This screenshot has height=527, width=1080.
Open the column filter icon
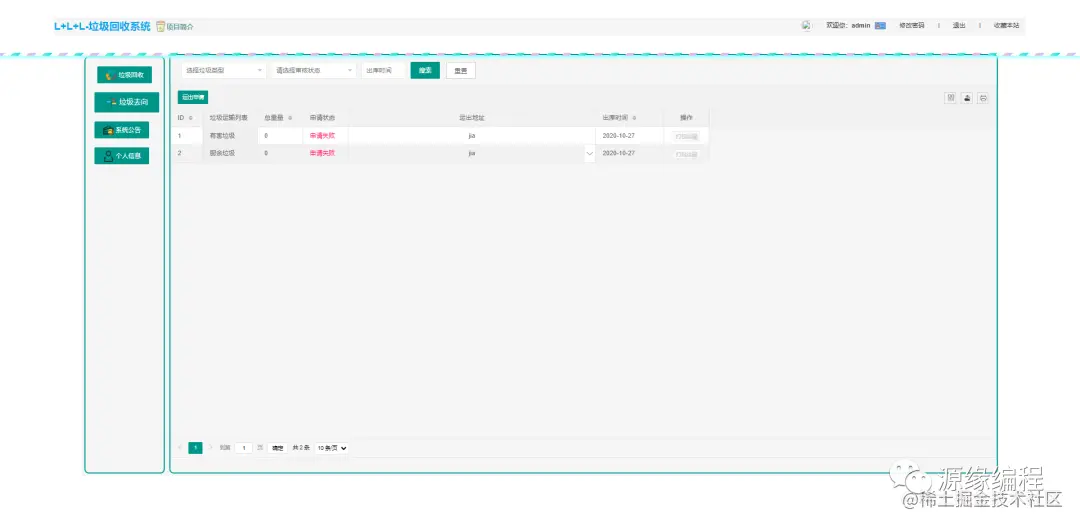click(x=951, y=98)
